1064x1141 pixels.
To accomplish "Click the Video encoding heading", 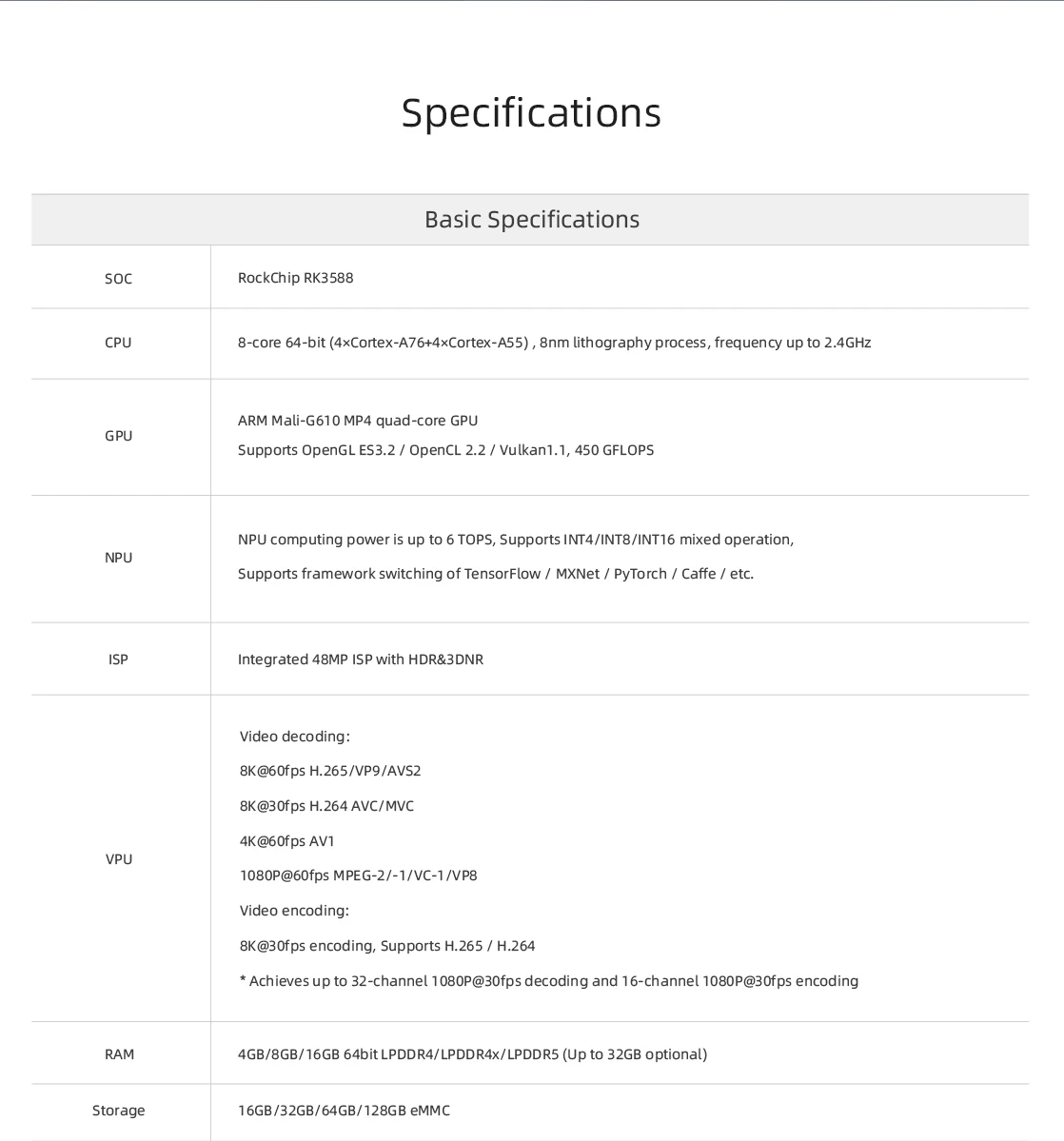I will (x=294, y=911).
